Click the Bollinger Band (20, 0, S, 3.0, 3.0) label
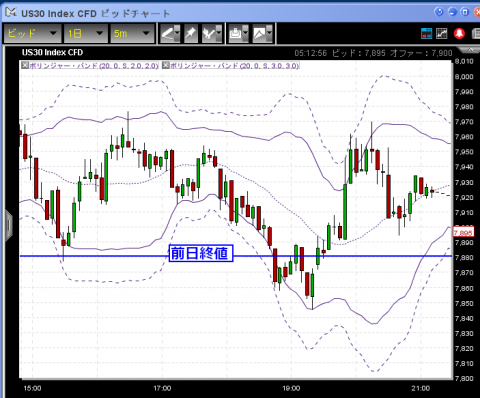 click(235, 65)
